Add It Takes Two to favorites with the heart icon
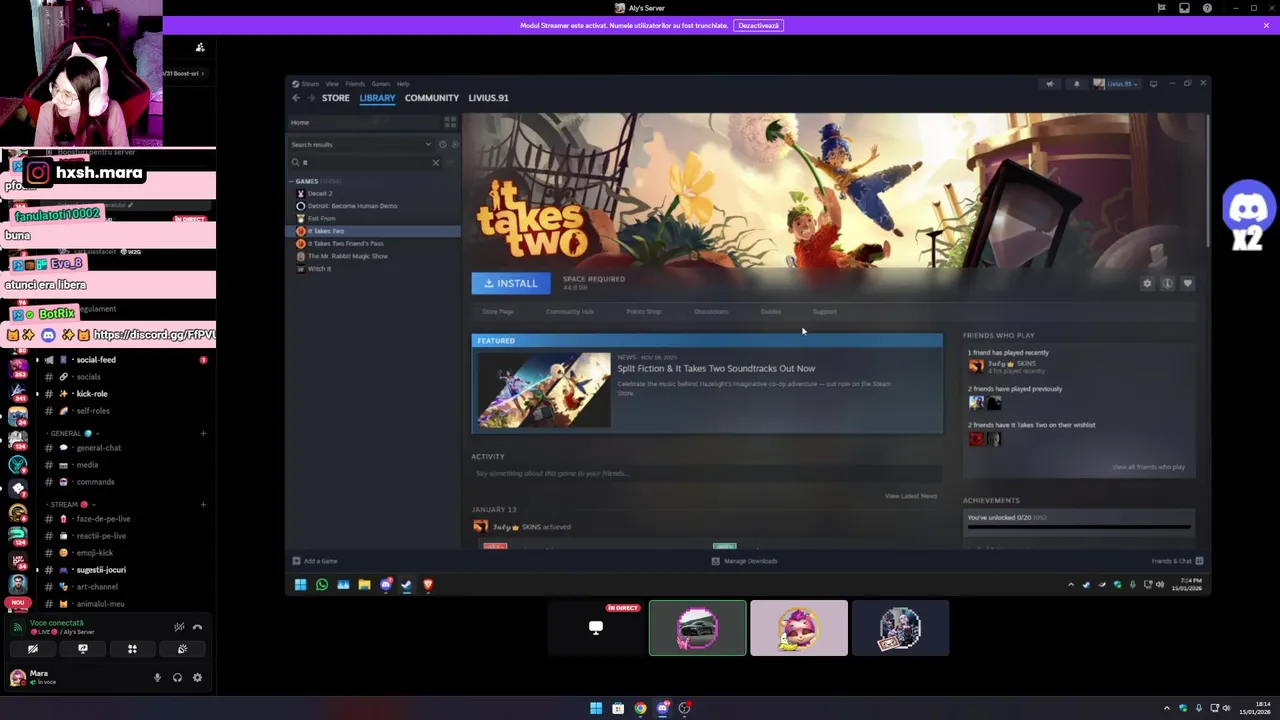Viewport: 1280px width, 720px height. pyautogui.click(x=1187, y=283)
